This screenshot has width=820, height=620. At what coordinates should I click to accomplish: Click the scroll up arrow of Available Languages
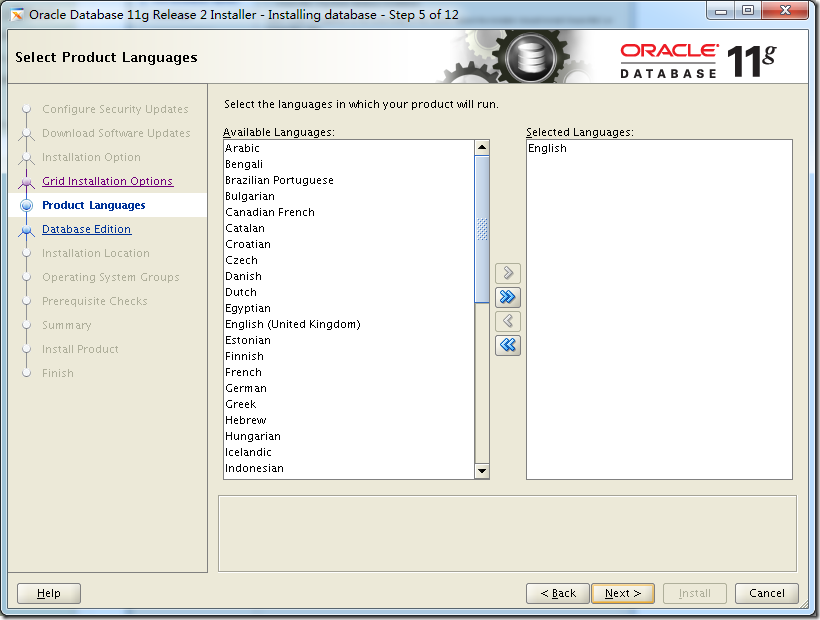click(482, 147)
